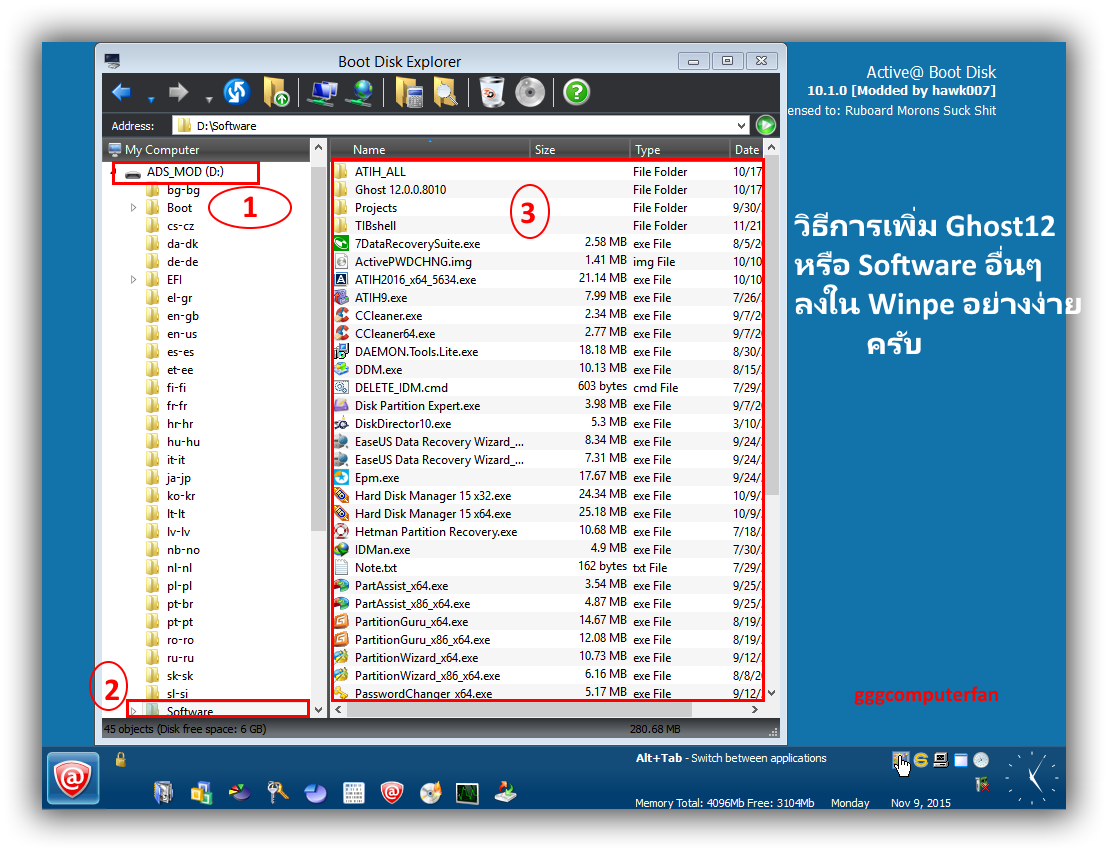Open the Forward history dropdown arrow
1108x852 pixels.
(208, 99)
